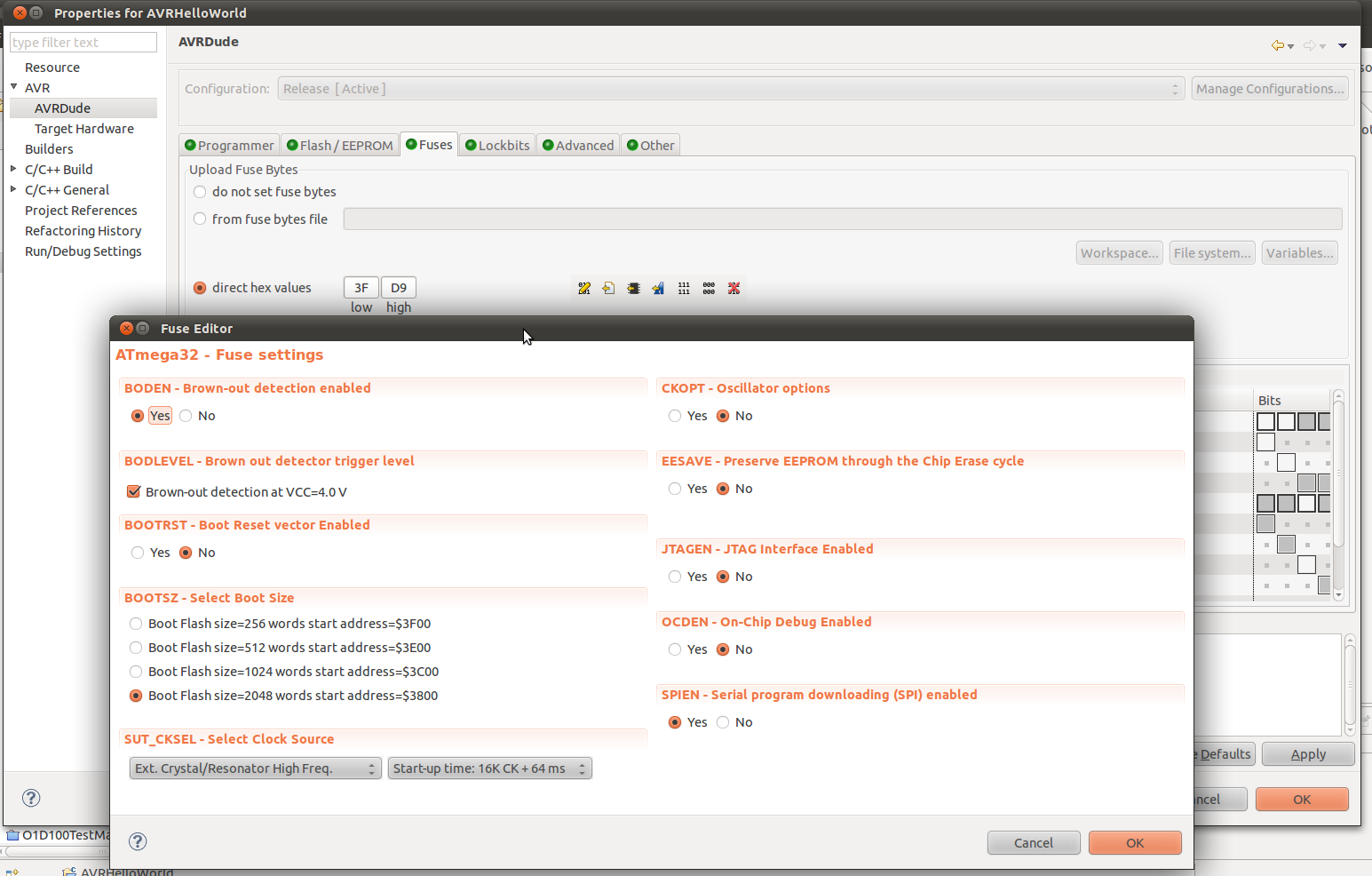Image resolution: width=1372 pixels, height=876 pixels.
Task: Click the Bits column header
Action: click(x=1292, y=401)
